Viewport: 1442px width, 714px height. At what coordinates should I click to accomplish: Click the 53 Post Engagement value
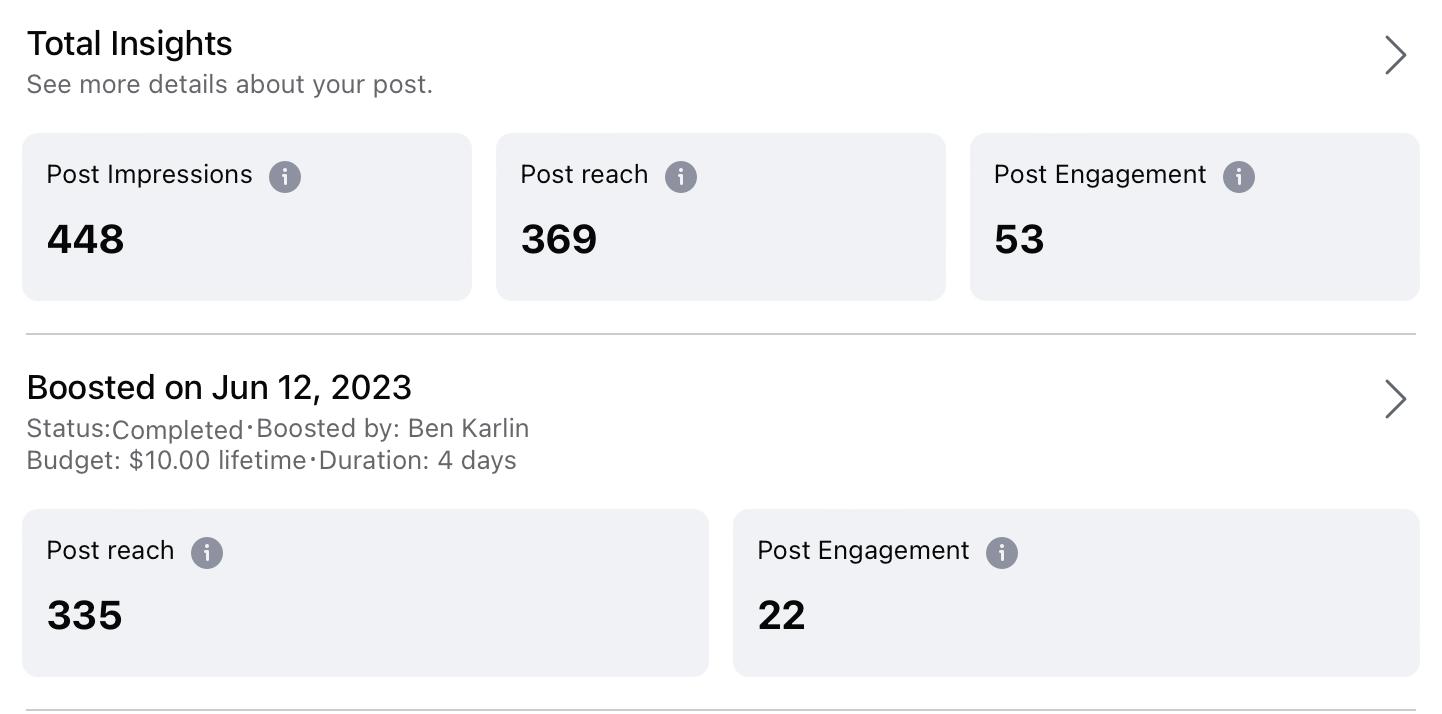(1019, 240)
